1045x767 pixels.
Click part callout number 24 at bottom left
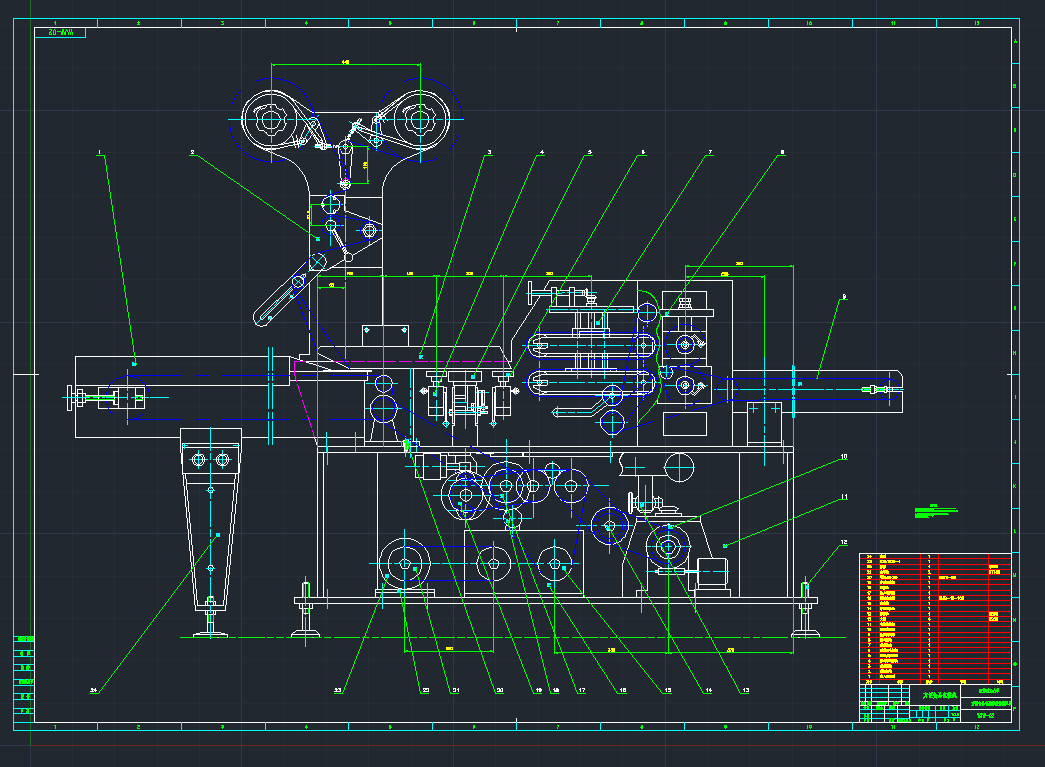click(x=94, y=690)
